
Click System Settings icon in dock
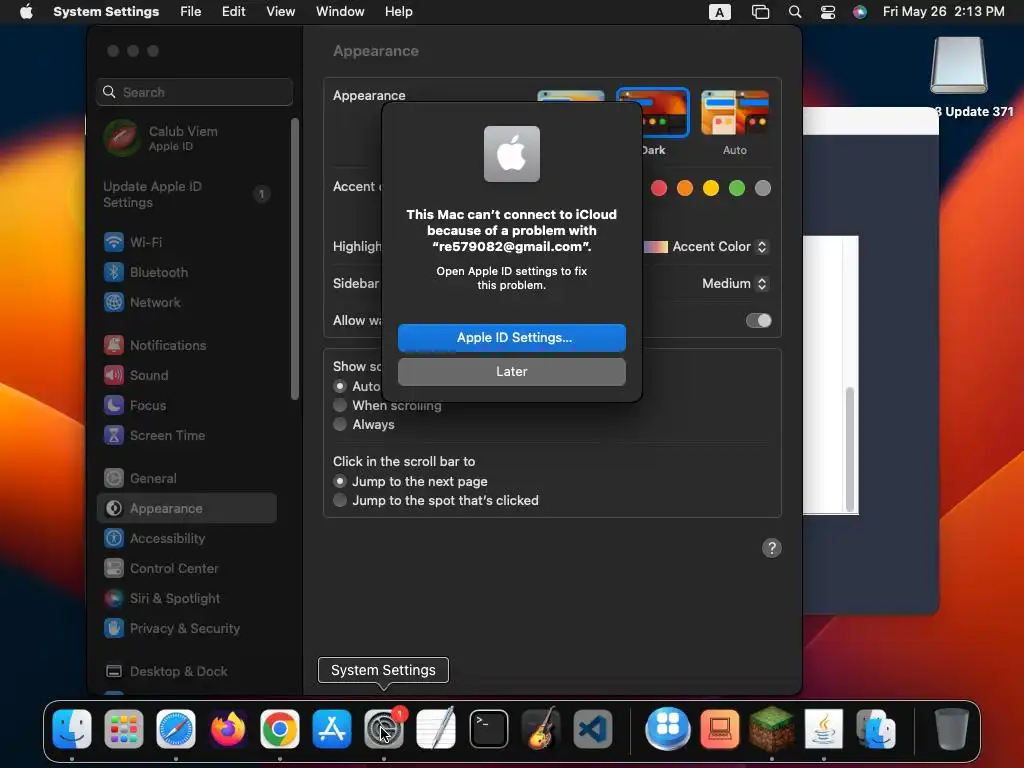(x=383, y=728)
